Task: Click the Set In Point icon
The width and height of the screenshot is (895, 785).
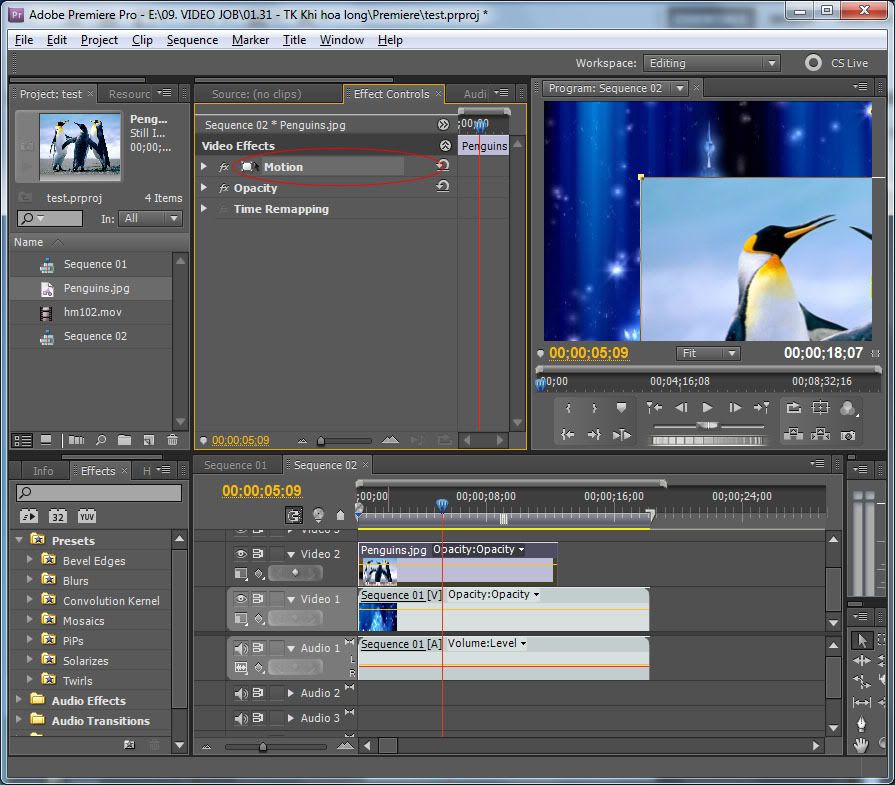Action: (x=568, y=408)
